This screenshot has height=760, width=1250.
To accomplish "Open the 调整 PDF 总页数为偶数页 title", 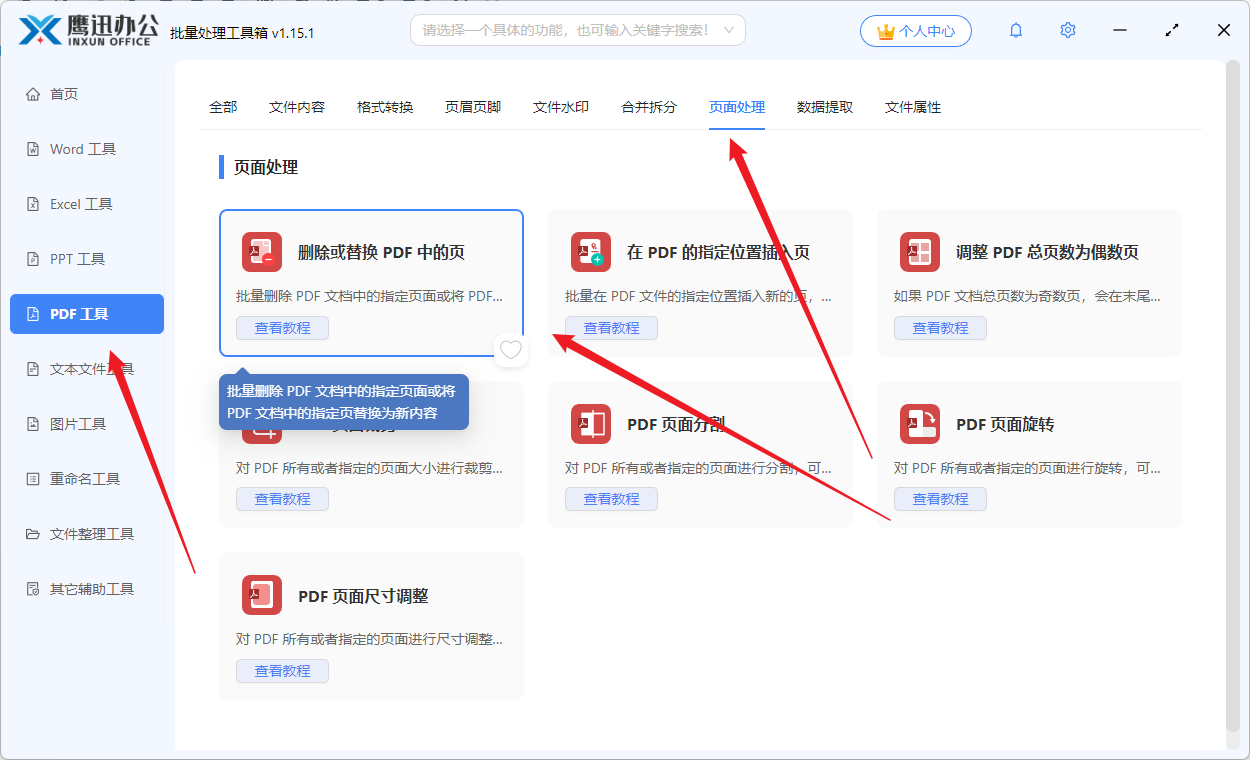I will click(1047, 252).
